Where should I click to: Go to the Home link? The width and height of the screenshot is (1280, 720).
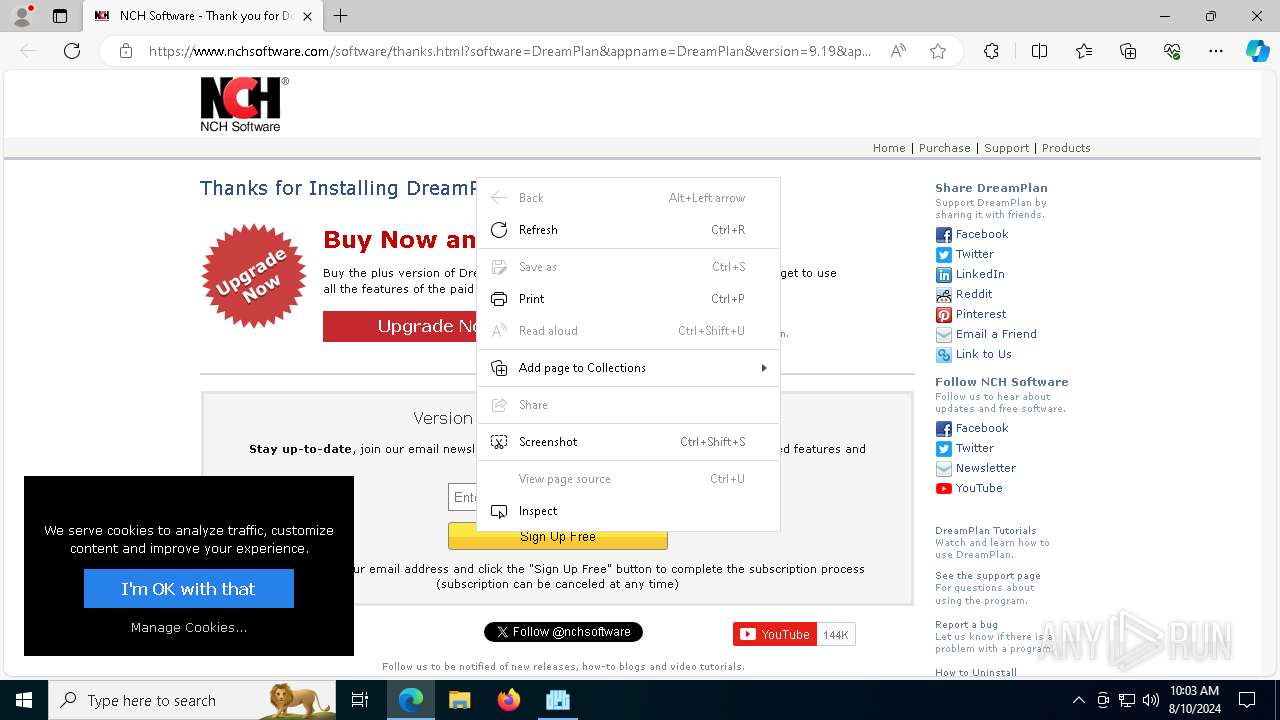click(x=889, y=148)
